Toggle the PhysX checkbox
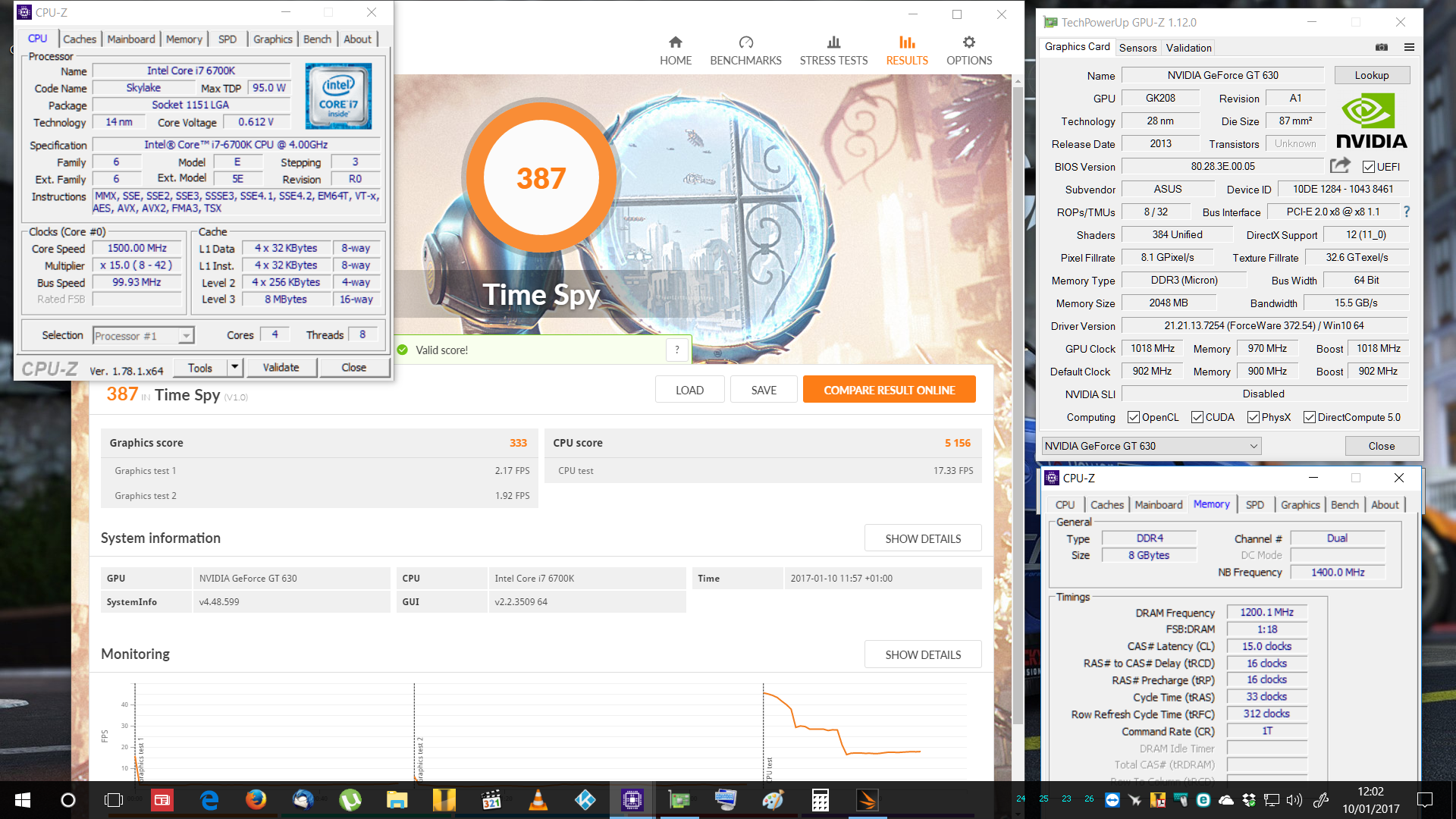Screen dimensions: 1456x819 click(x=1254, y=417)
